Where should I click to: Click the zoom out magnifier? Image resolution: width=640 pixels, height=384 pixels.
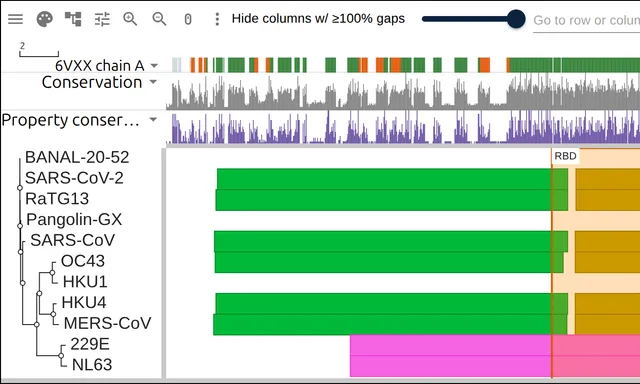click(x=159, y=19)
